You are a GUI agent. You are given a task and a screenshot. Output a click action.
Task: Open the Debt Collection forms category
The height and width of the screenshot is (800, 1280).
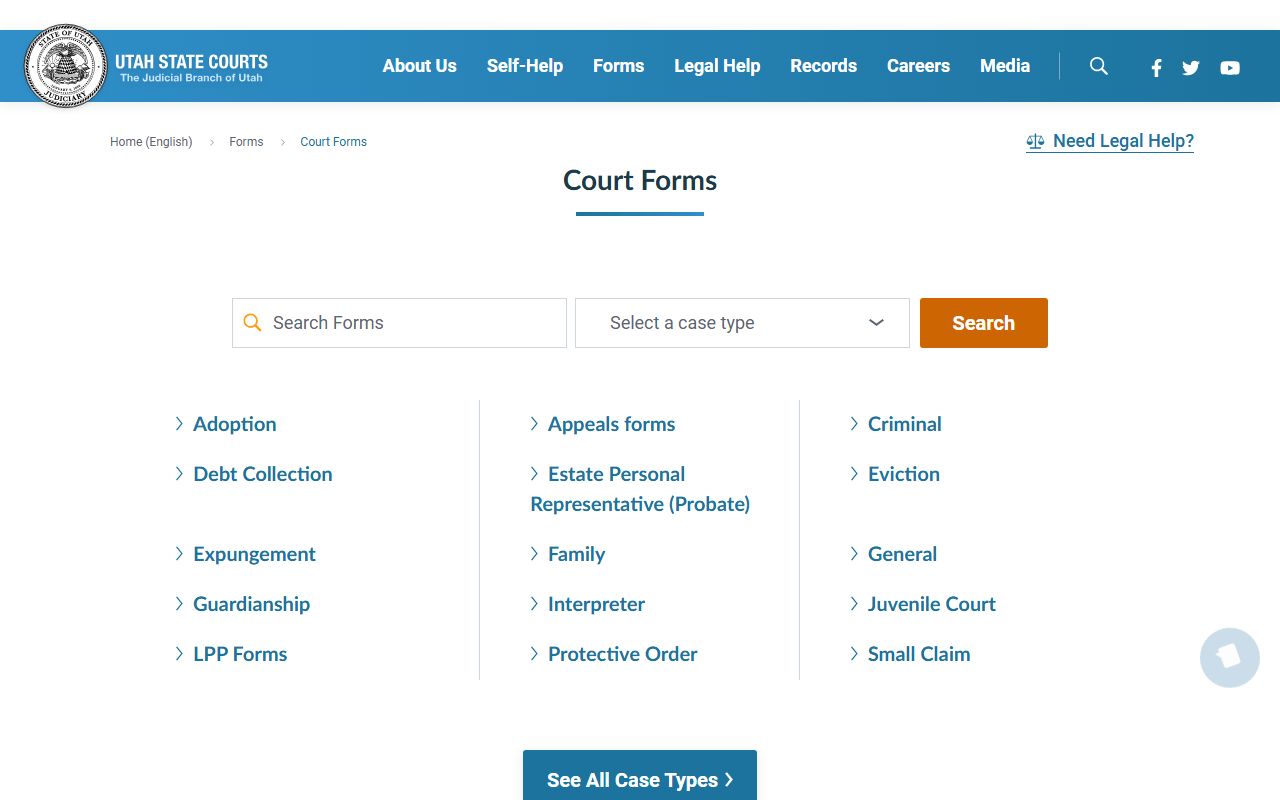[262, 474]
